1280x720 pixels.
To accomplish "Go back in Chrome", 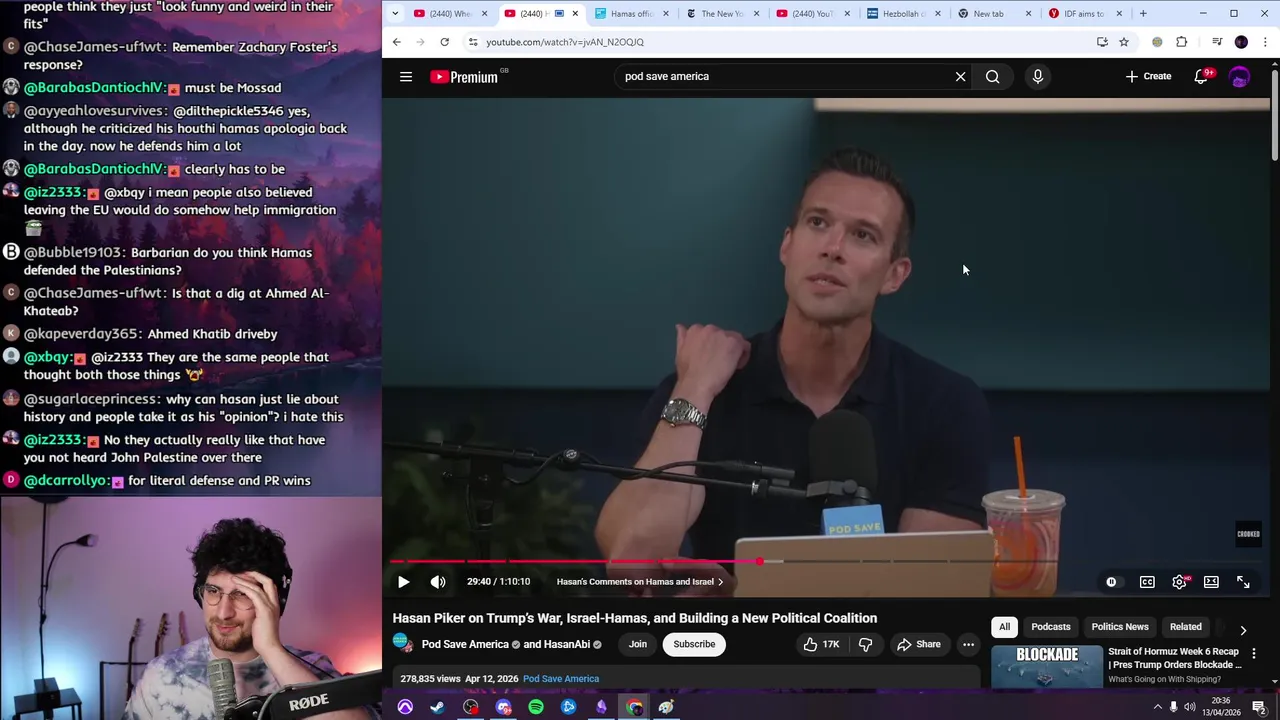I will pyautogui.click(x=397, y=42).
